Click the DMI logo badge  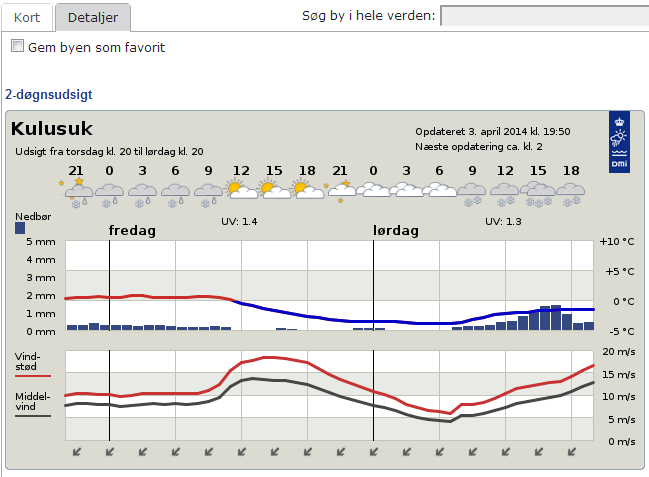coord(619,142)
